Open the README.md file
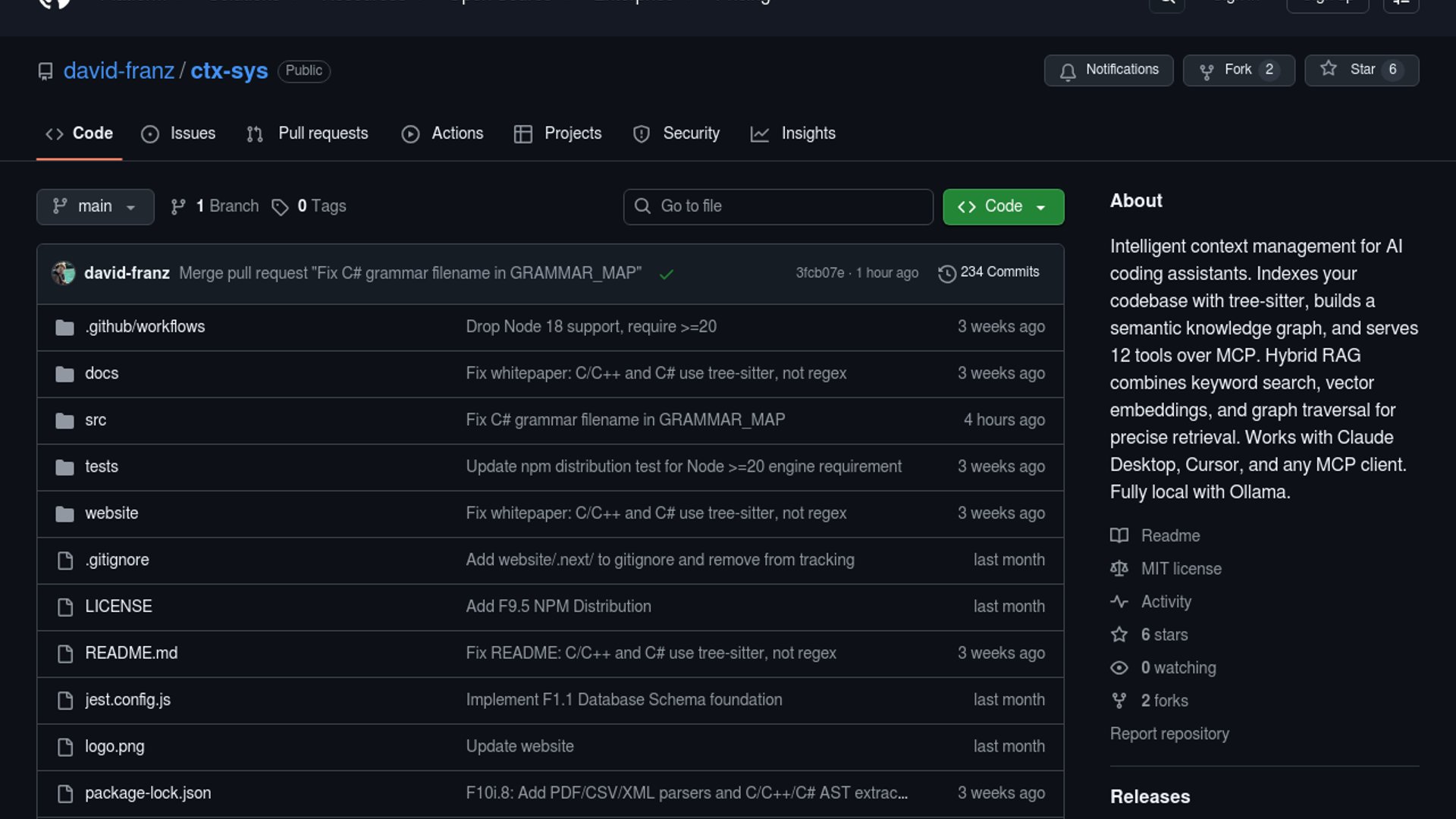The image size is (1456, 819). tap(131, 653)
